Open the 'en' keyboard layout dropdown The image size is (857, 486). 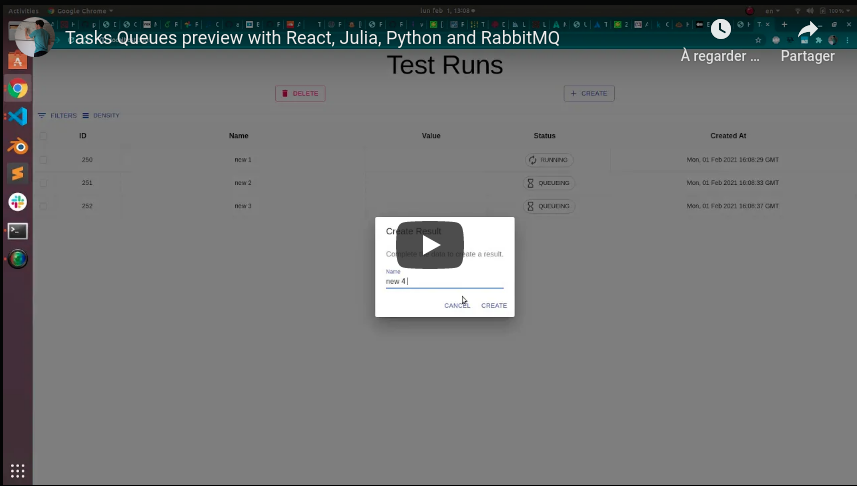point(772,10)
